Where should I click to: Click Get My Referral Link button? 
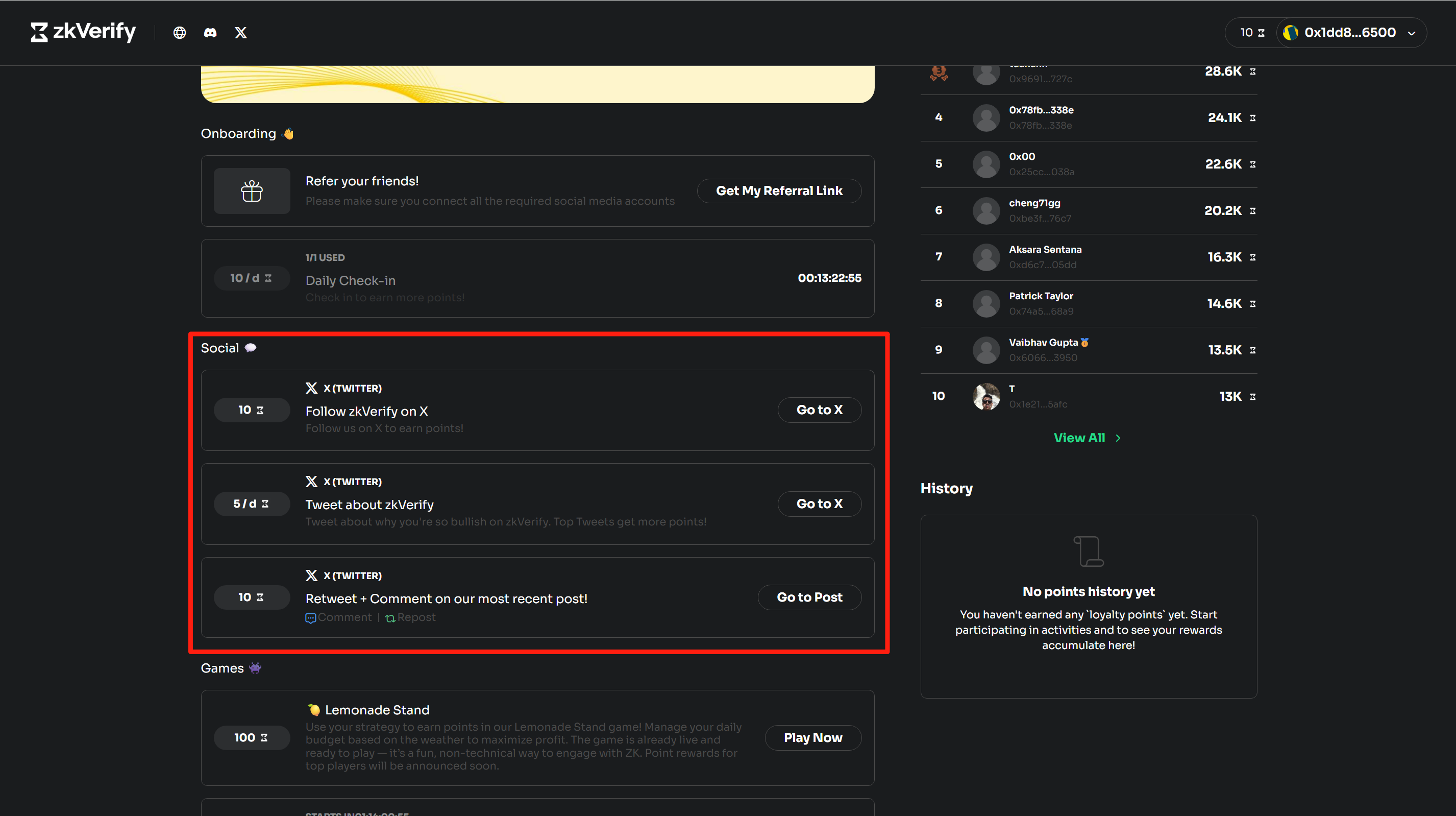point(779,191)
